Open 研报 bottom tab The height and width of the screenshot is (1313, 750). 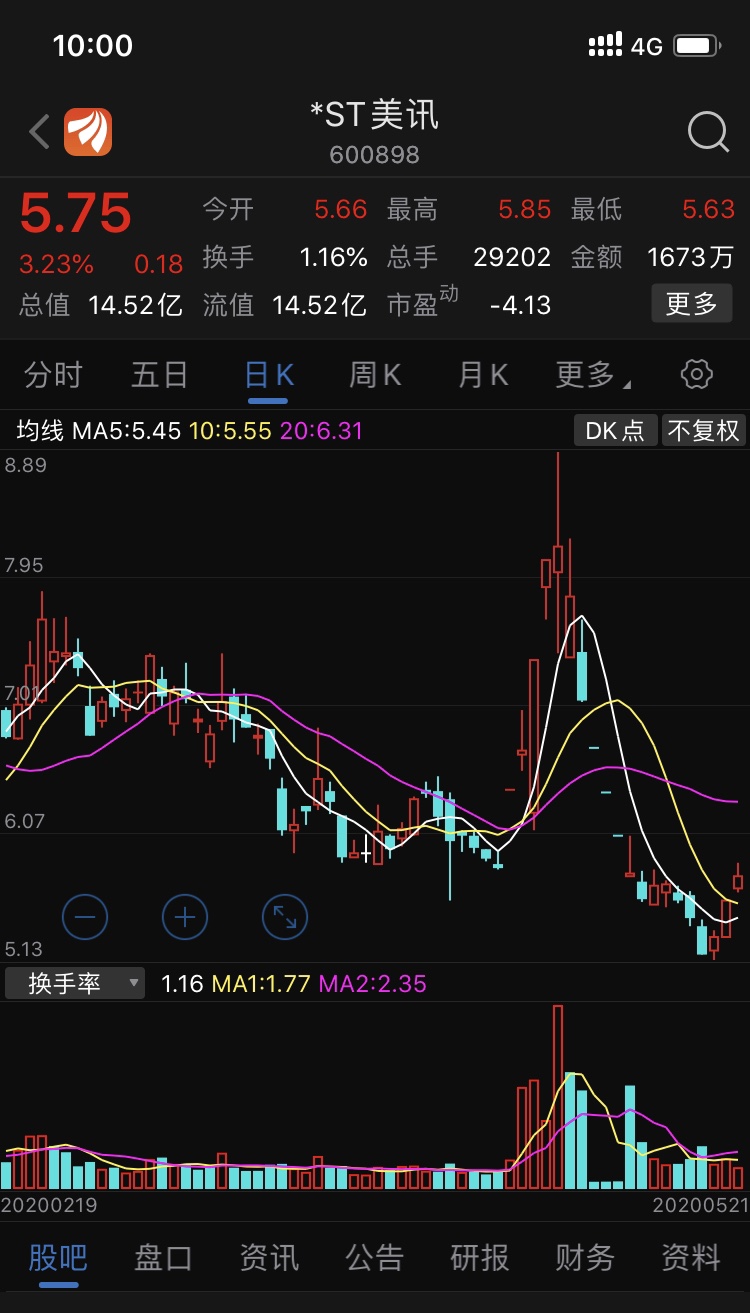point(480,1257)
